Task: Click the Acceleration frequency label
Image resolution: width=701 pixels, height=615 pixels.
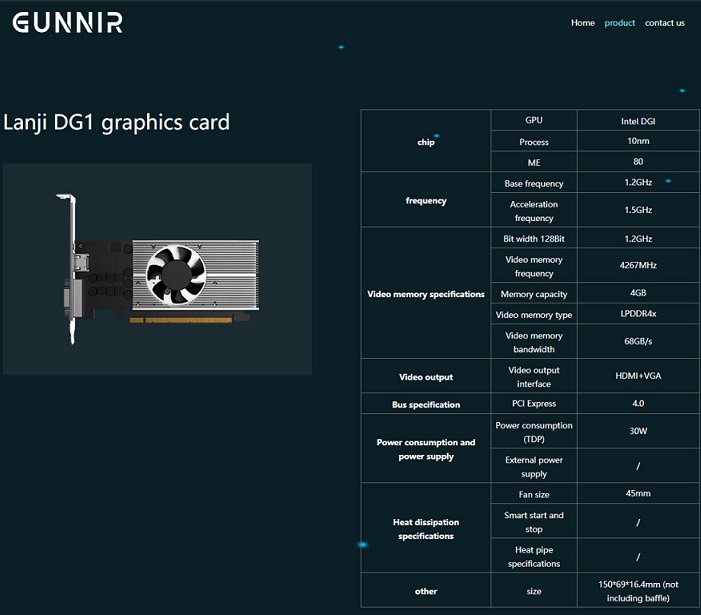Action: pos(534,211)
